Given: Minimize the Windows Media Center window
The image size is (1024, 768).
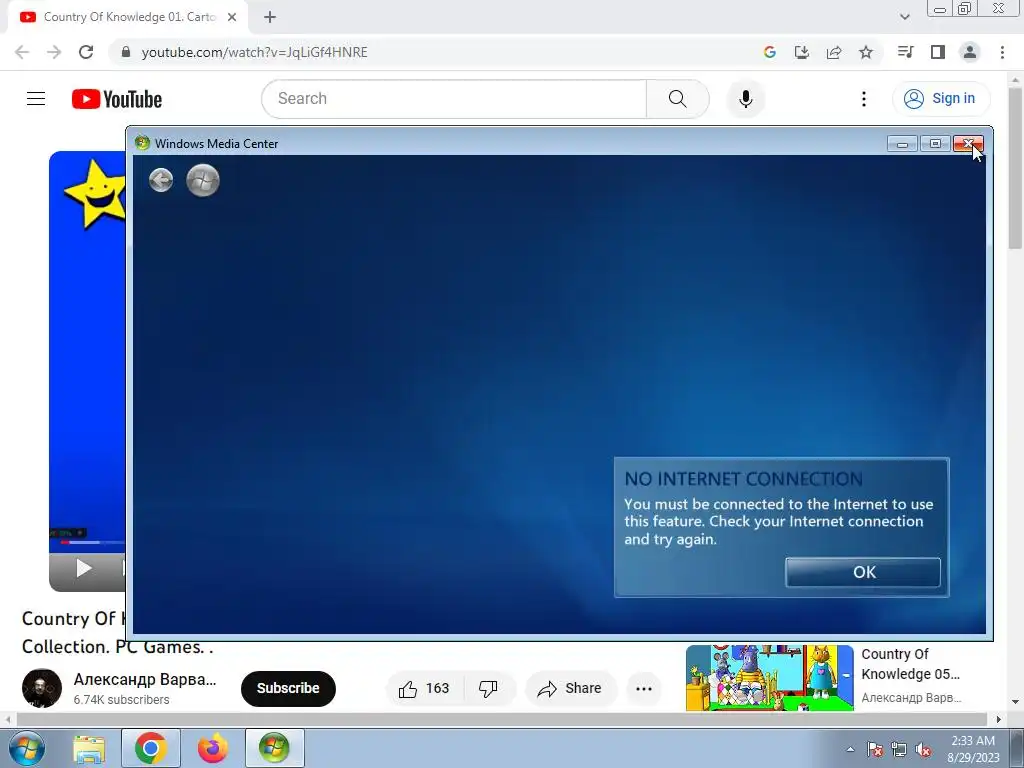Looking at the screenshot, I should point(902,144).
